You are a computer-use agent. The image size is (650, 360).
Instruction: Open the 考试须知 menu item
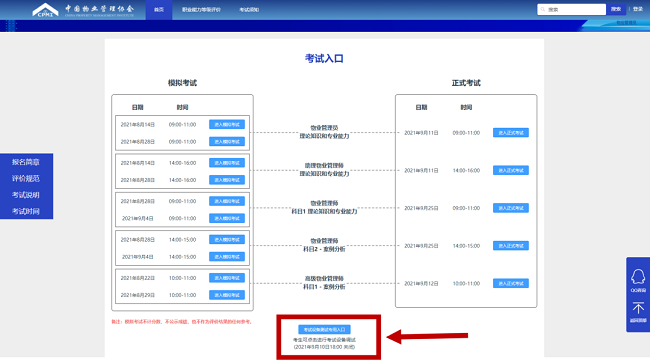[x=249, y=10]
